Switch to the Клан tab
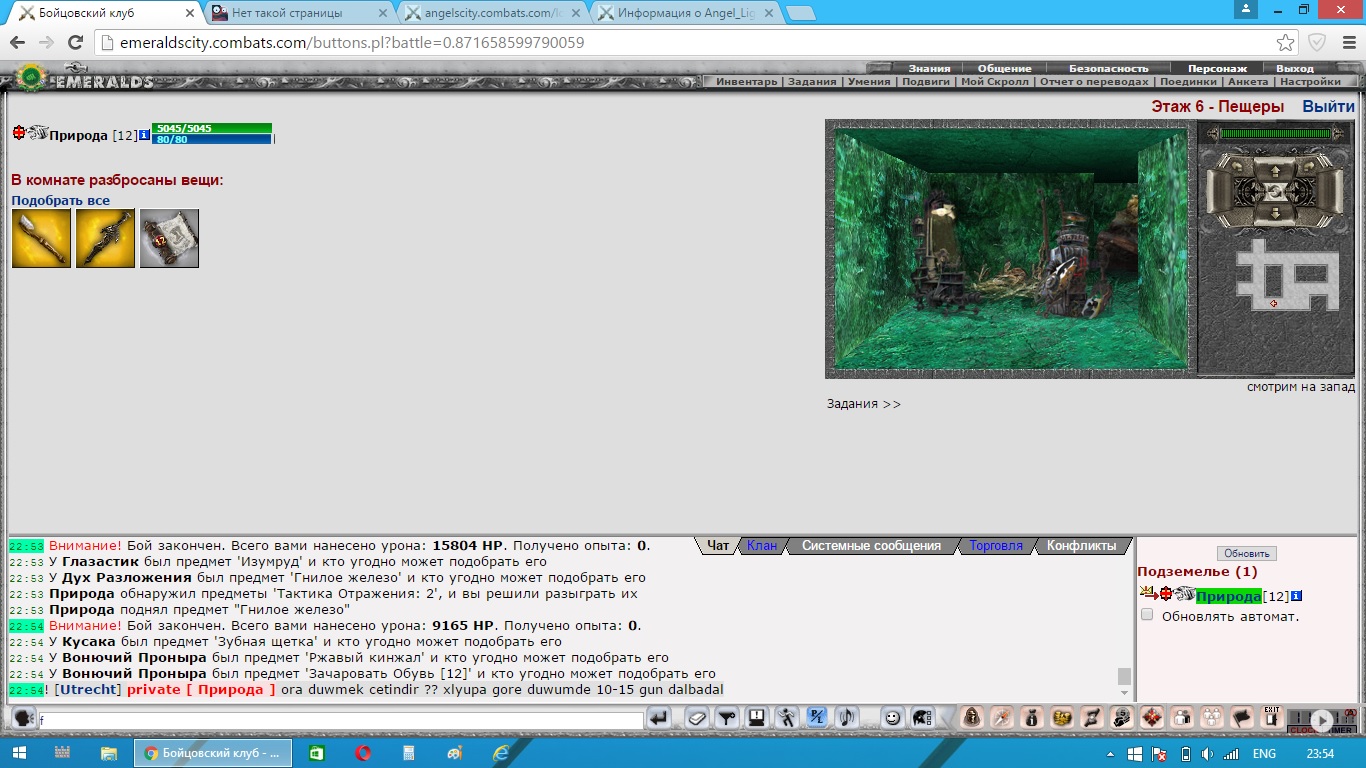The height and width of the screenshot is (768, 1366). click(x=762, y=546)
